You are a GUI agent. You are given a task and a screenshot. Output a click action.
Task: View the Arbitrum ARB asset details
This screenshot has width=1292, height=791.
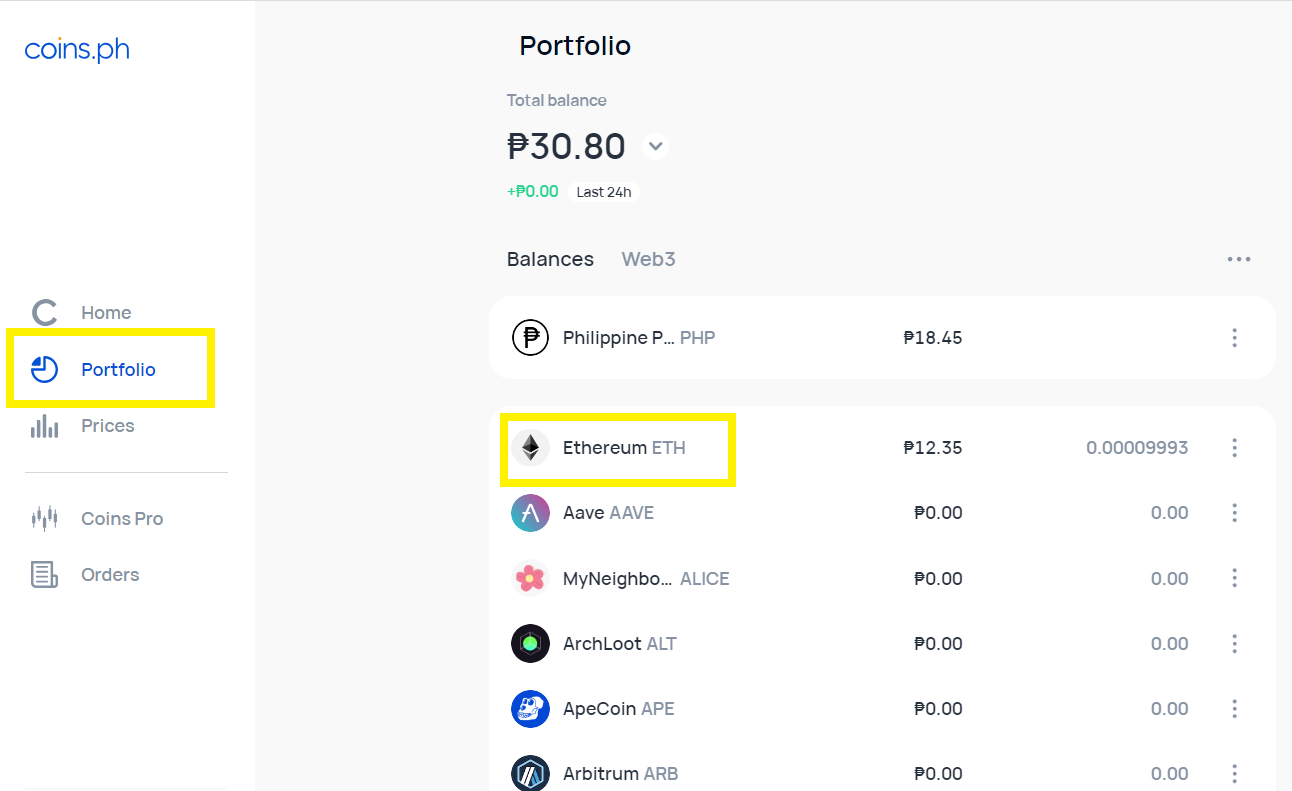pyautogui.click(x=800, y=772)
